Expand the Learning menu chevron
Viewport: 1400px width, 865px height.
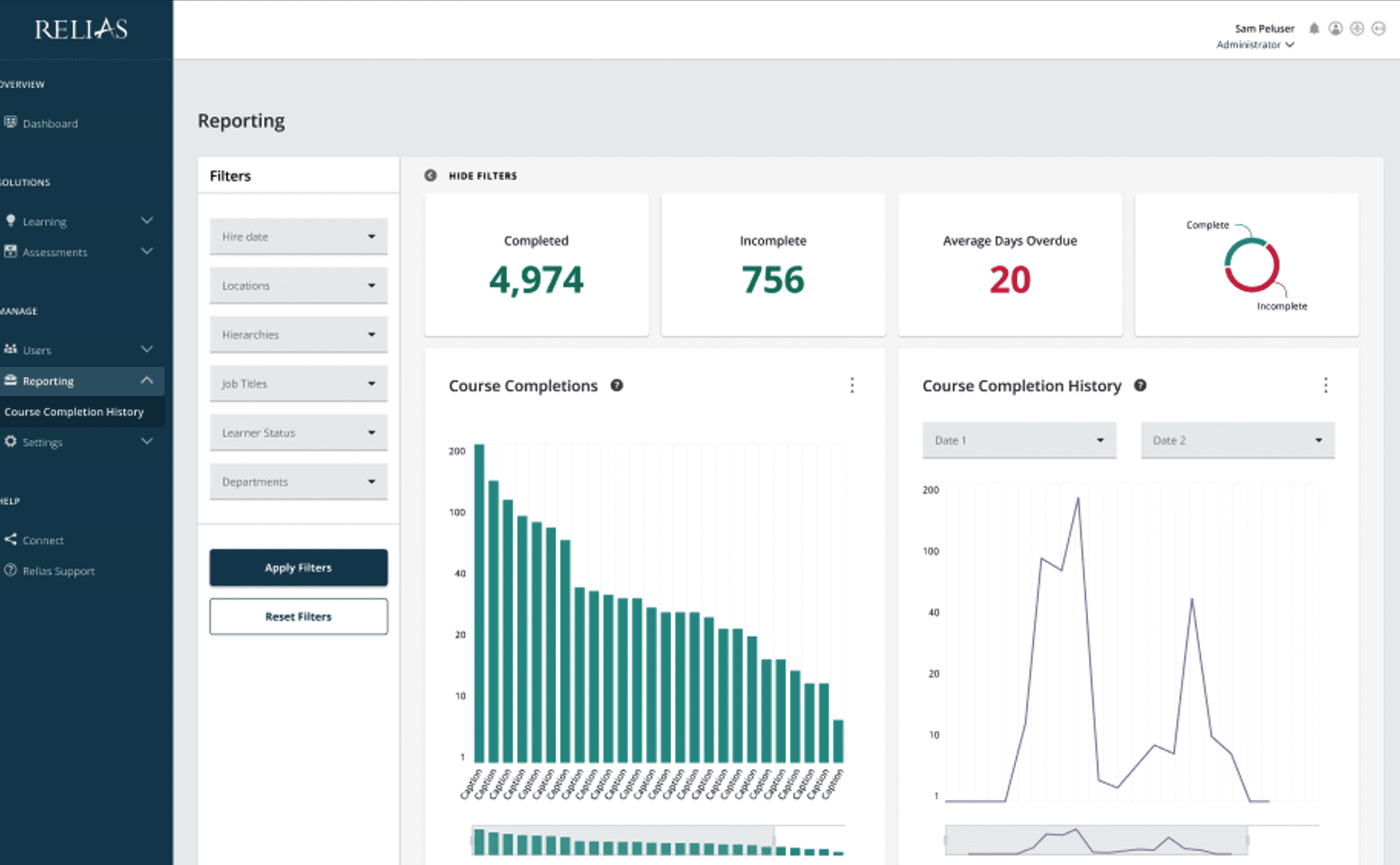click(x=146, y=220)
